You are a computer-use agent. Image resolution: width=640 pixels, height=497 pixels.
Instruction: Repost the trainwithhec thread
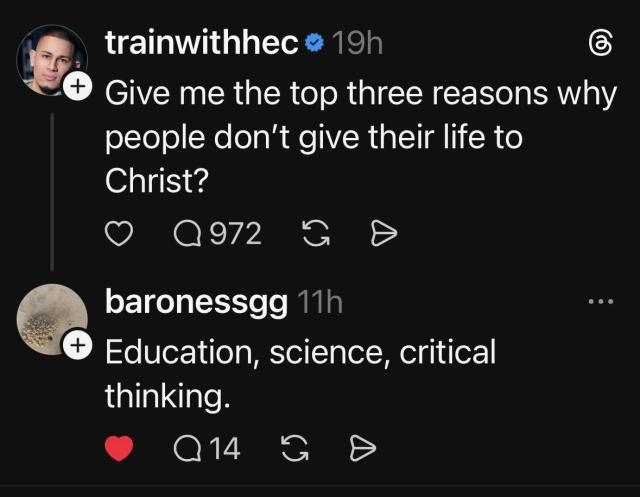(x=314, y=234)
